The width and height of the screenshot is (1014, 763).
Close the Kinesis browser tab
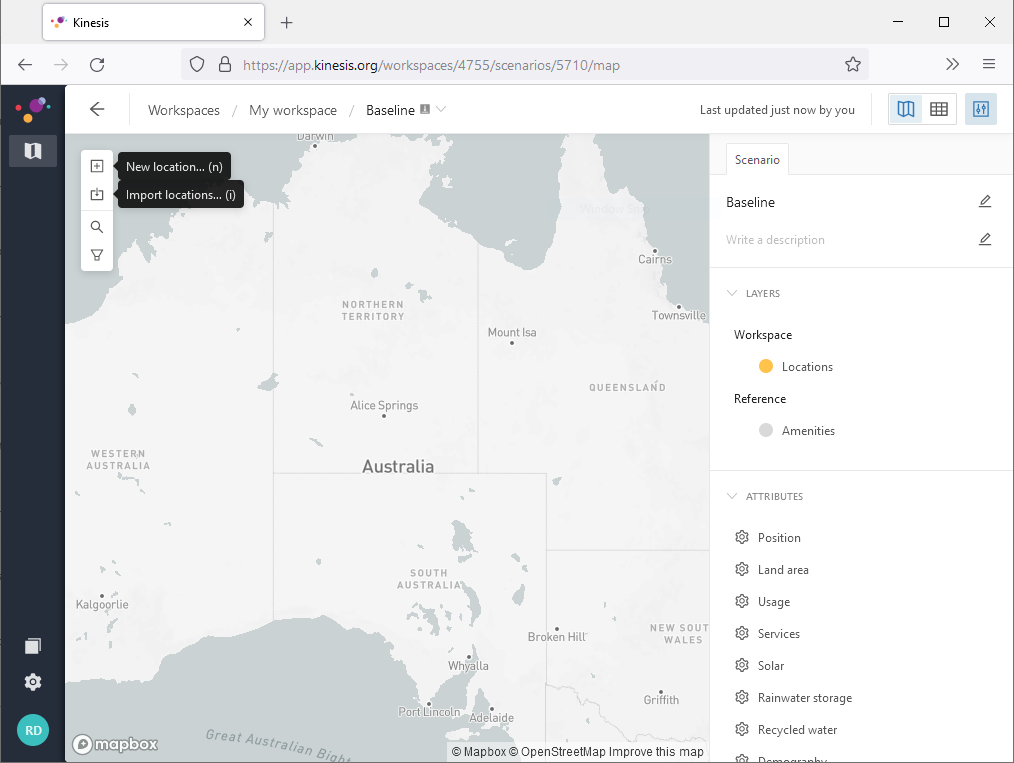pyautogui.click(x=248, y=23)
